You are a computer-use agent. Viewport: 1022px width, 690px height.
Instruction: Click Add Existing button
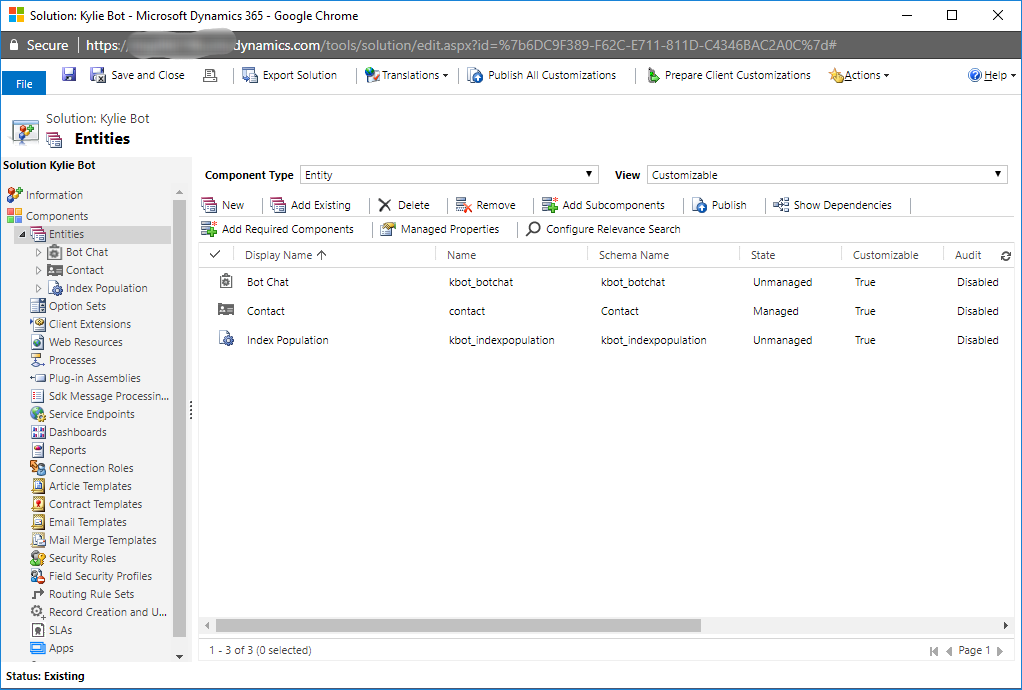coord(310,205)
